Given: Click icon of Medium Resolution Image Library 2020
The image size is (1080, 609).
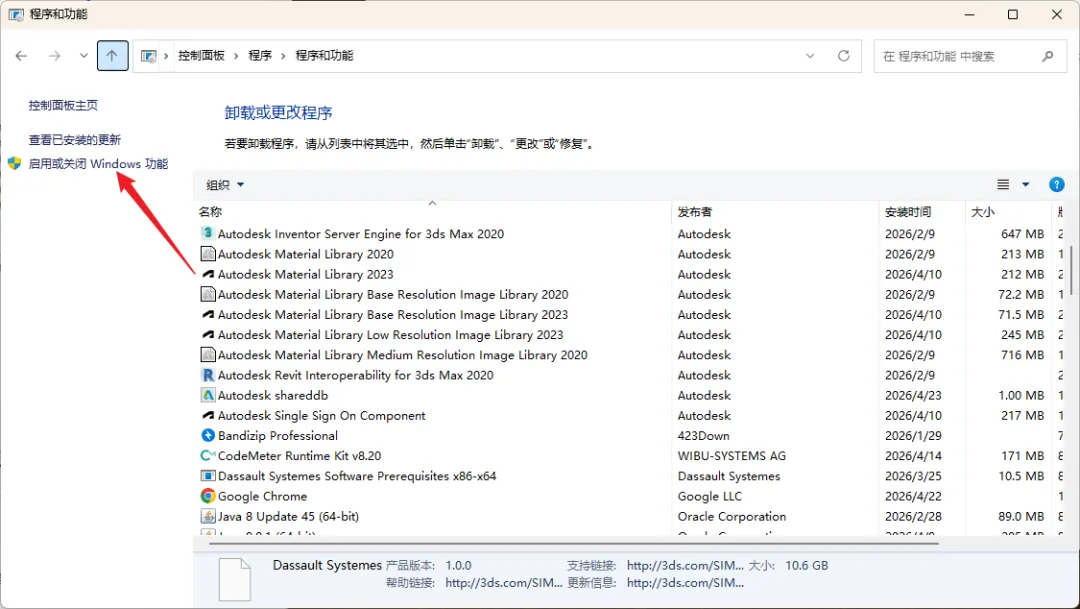Looking at the screenshot, I should click(207, 355).
